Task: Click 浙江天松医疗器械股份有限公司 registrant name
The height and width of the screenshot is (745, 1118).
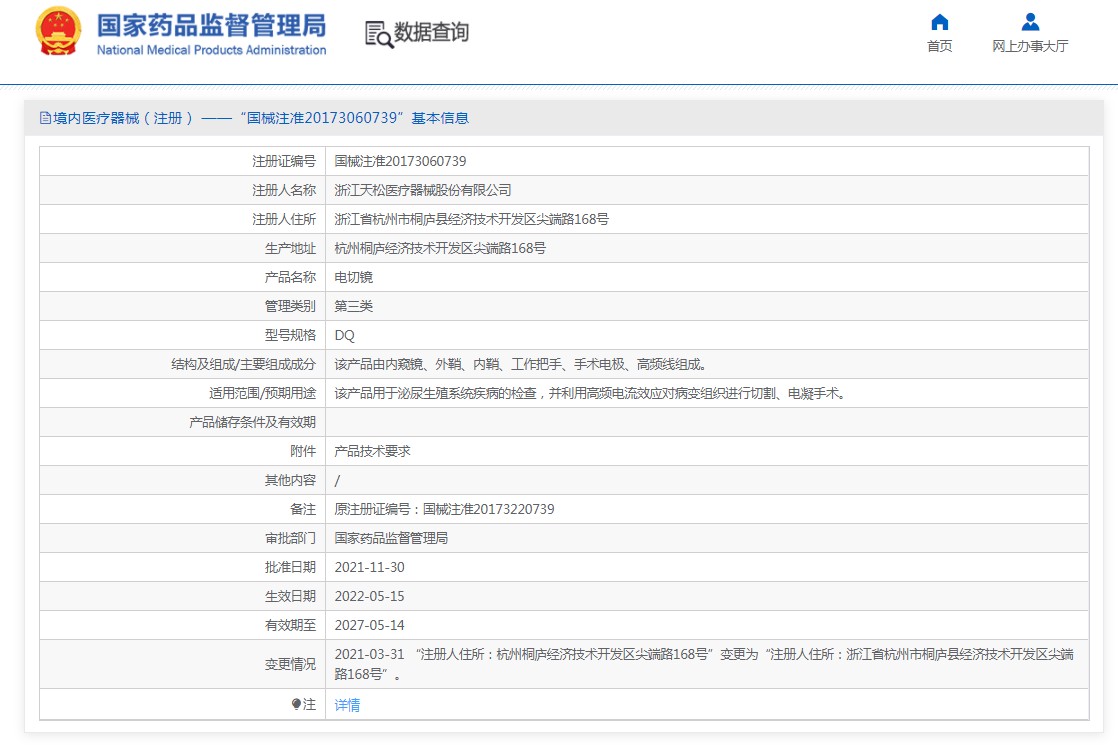Action: tap(423, 190)
